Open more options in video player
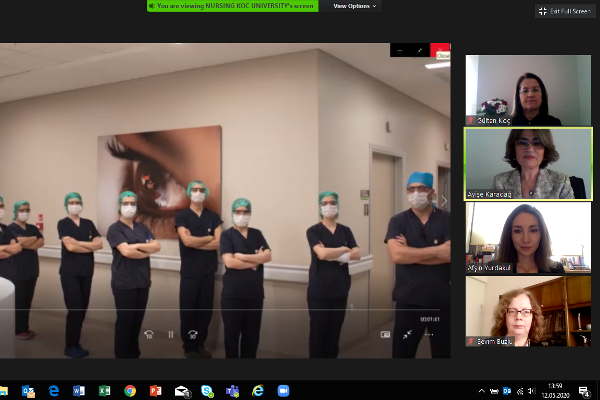This screenshot has height=400, width=600. pyautogui.click(x=430, y=335)
